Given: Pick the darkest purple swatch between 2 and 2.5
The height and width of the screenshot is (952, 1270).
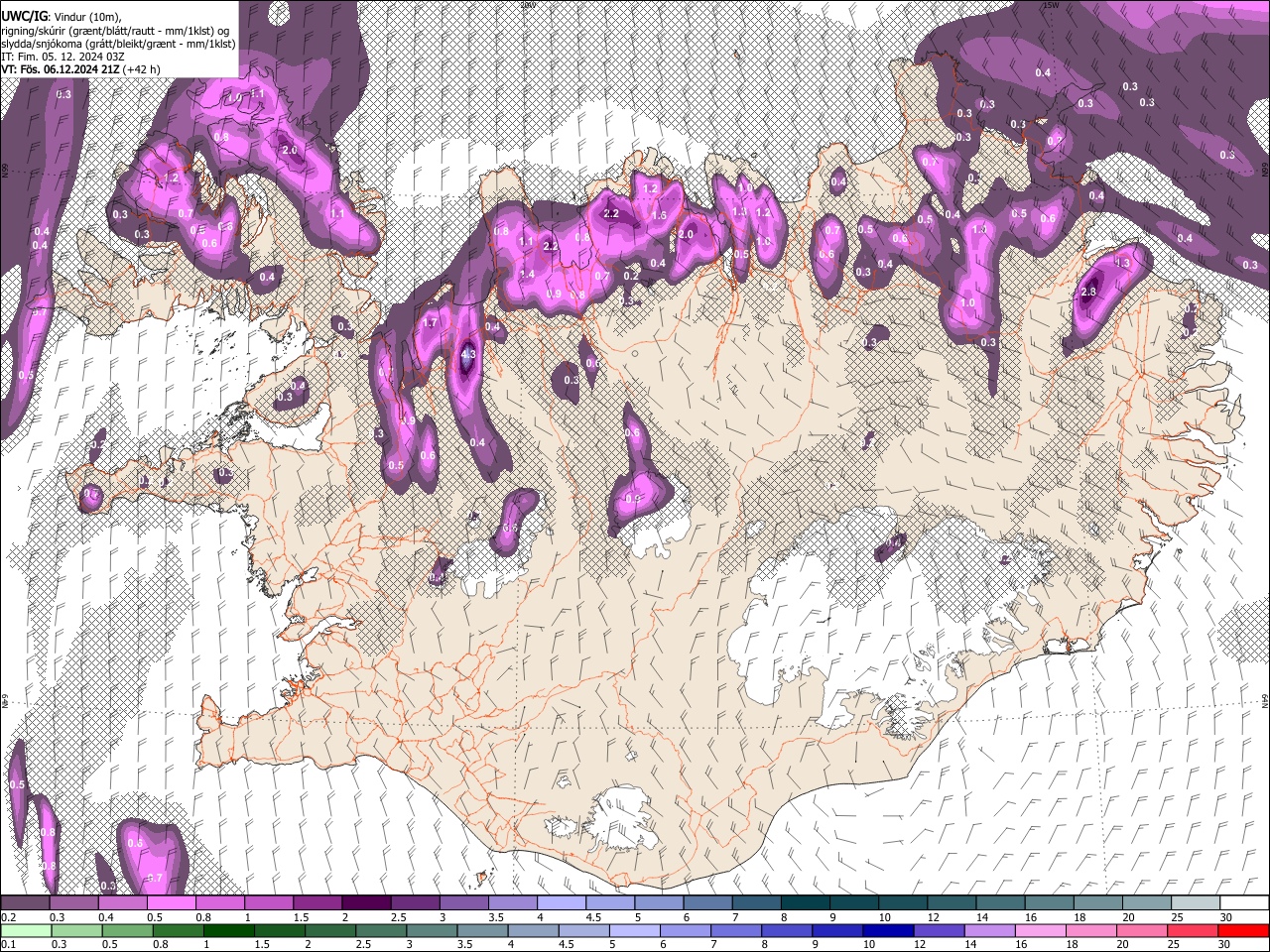Looking at the screenshot, I should click(x=366, y=903).
